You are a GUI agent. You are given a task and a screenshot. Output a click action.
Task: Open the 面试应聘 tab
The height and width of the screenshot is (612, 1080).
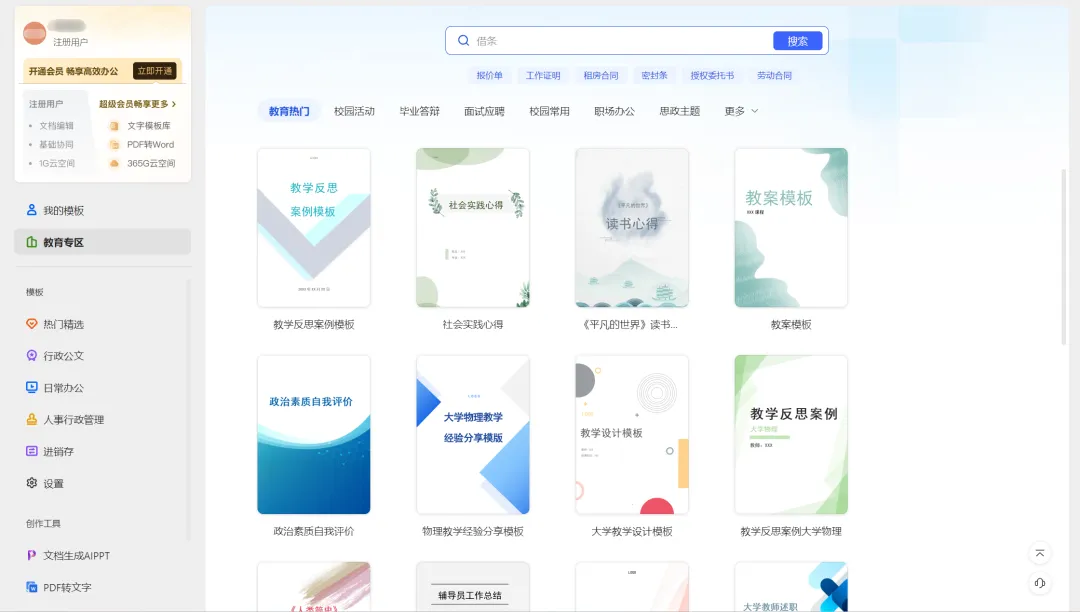[x=484, y=111]
